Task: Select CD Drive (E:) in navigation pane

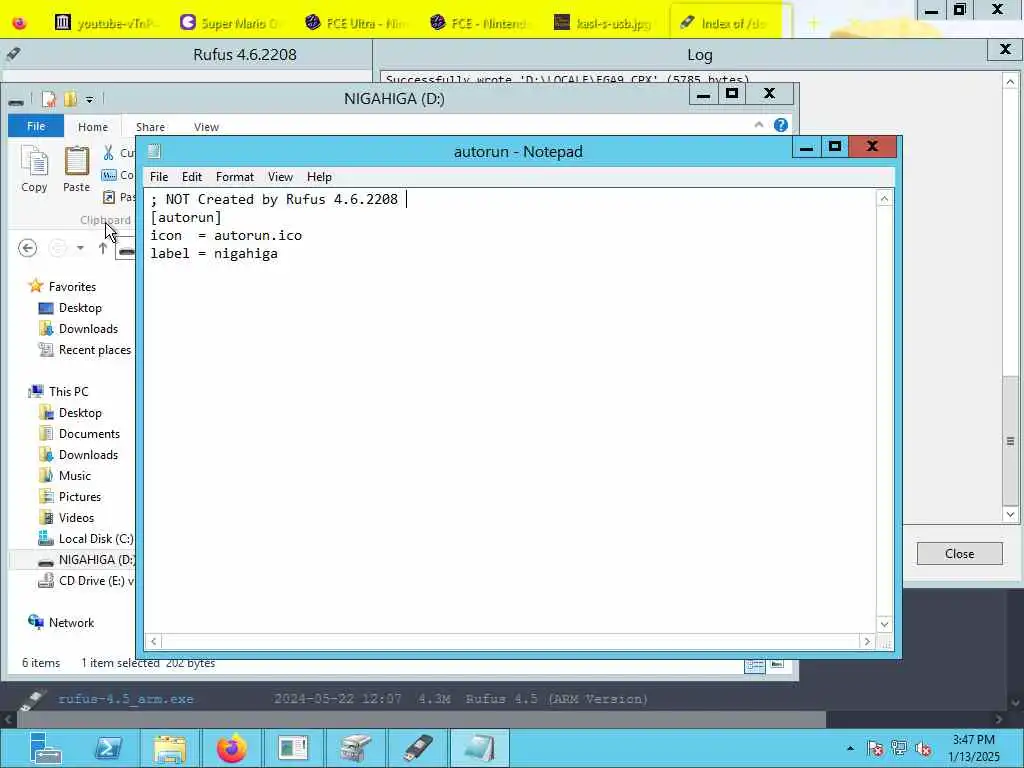Action: [95, 581]
